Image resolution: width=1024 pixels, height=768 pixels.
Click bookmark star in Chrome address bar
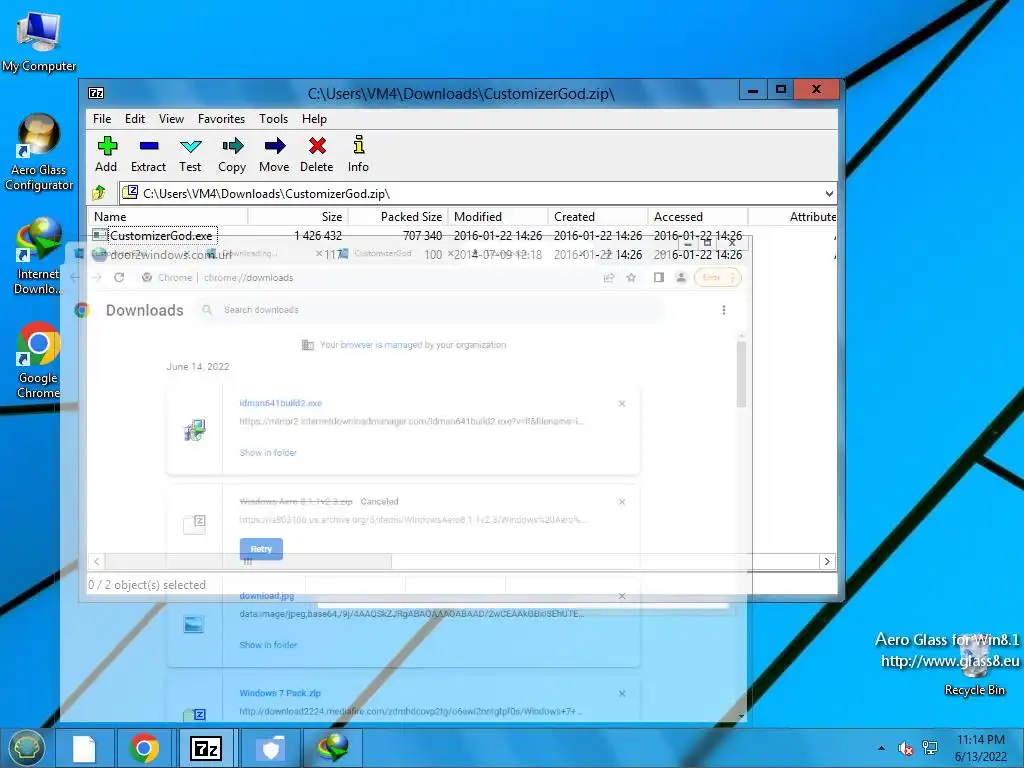pyautogui.click(x=631, y=278)
